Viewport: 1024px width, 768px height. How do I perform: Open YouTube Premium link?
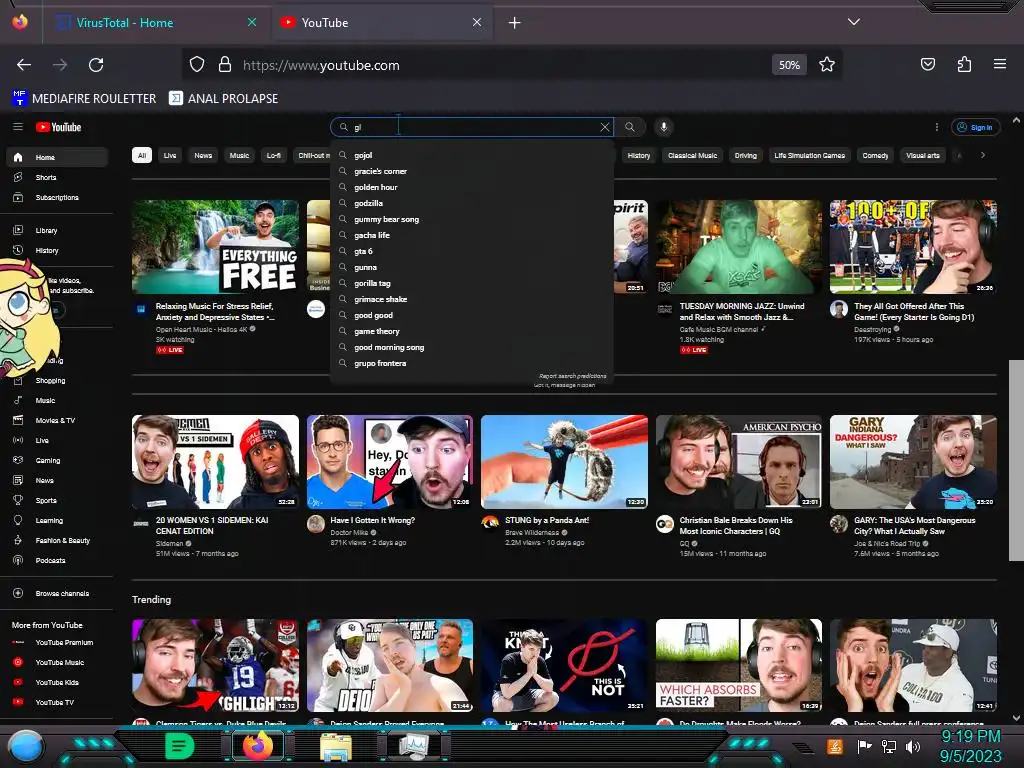(57, 643)
